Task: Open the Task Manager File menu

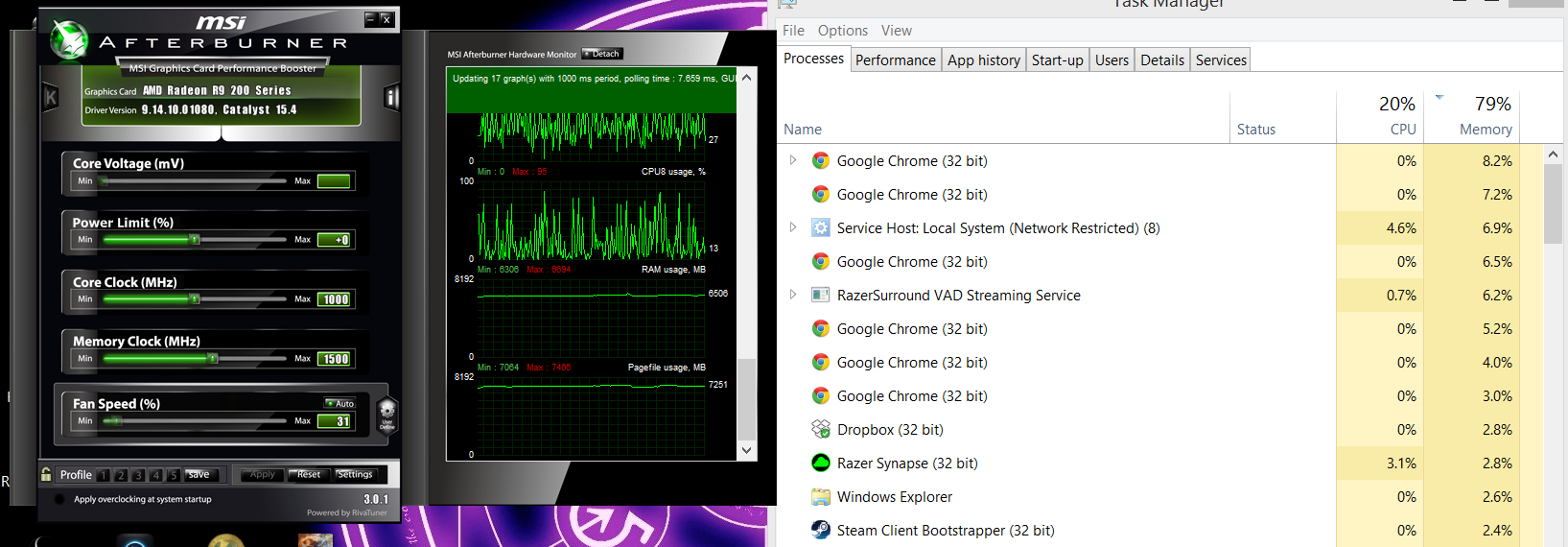Action: point(793,31)
